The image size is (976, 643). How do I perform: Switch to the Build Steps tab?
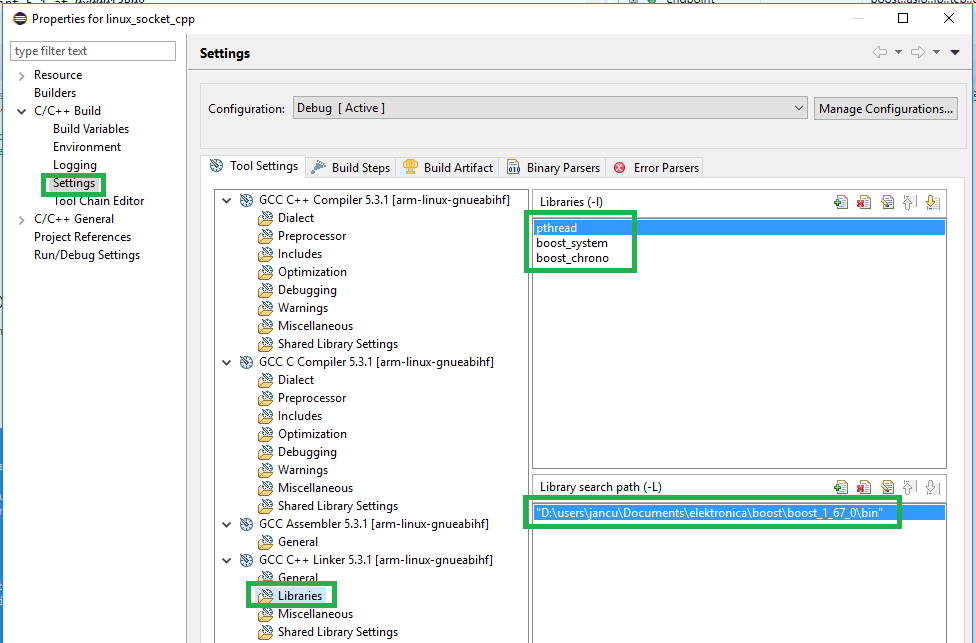(x=351, y=168)
